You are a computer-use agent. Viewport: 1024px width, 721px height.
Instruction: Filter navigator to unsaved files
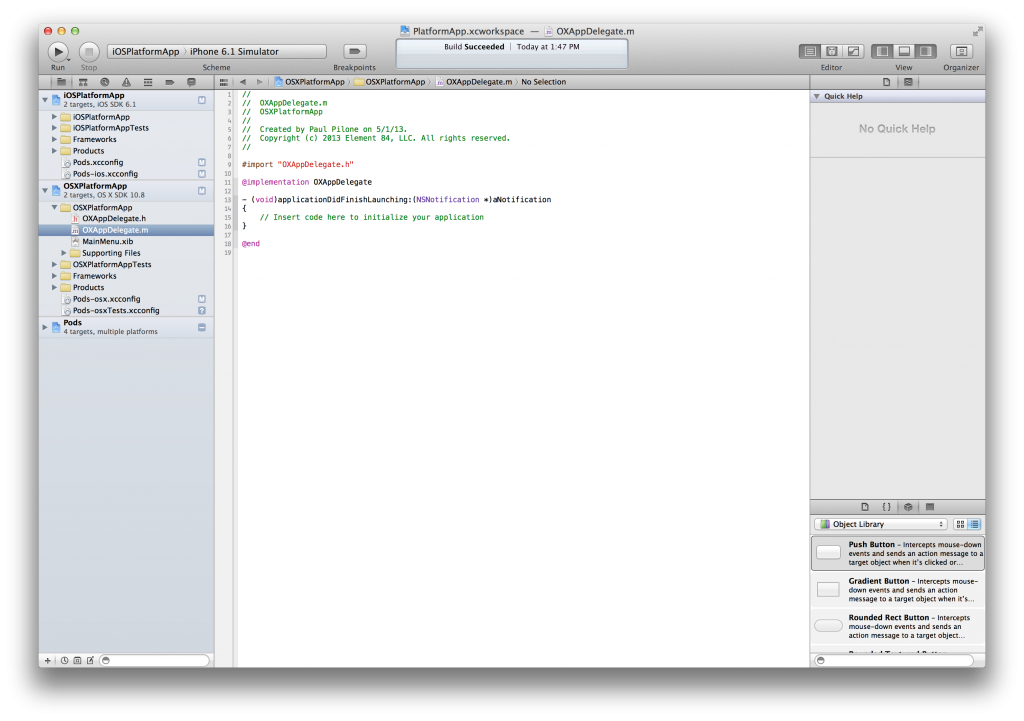tap(90, 660)
